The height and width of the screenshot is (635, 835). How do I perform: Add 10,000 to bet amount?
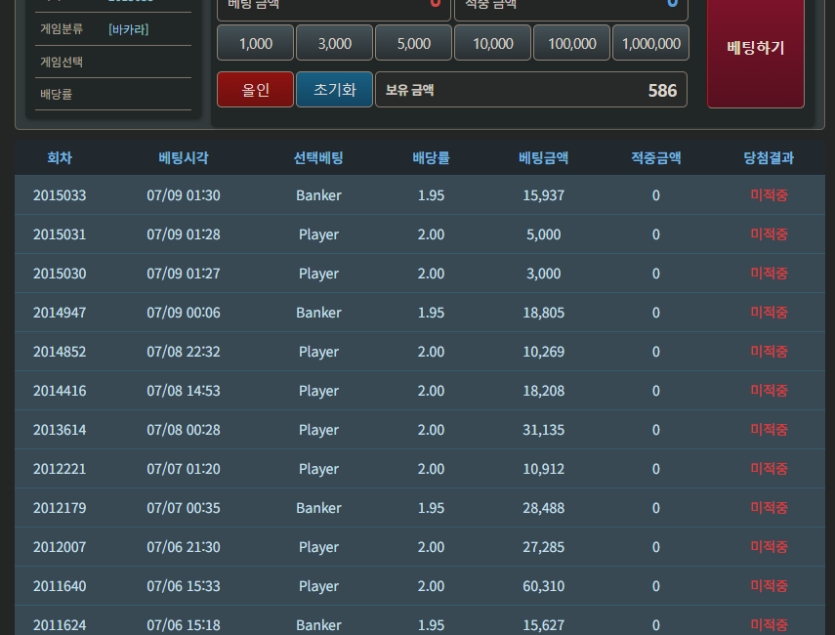tap(493, 43)
